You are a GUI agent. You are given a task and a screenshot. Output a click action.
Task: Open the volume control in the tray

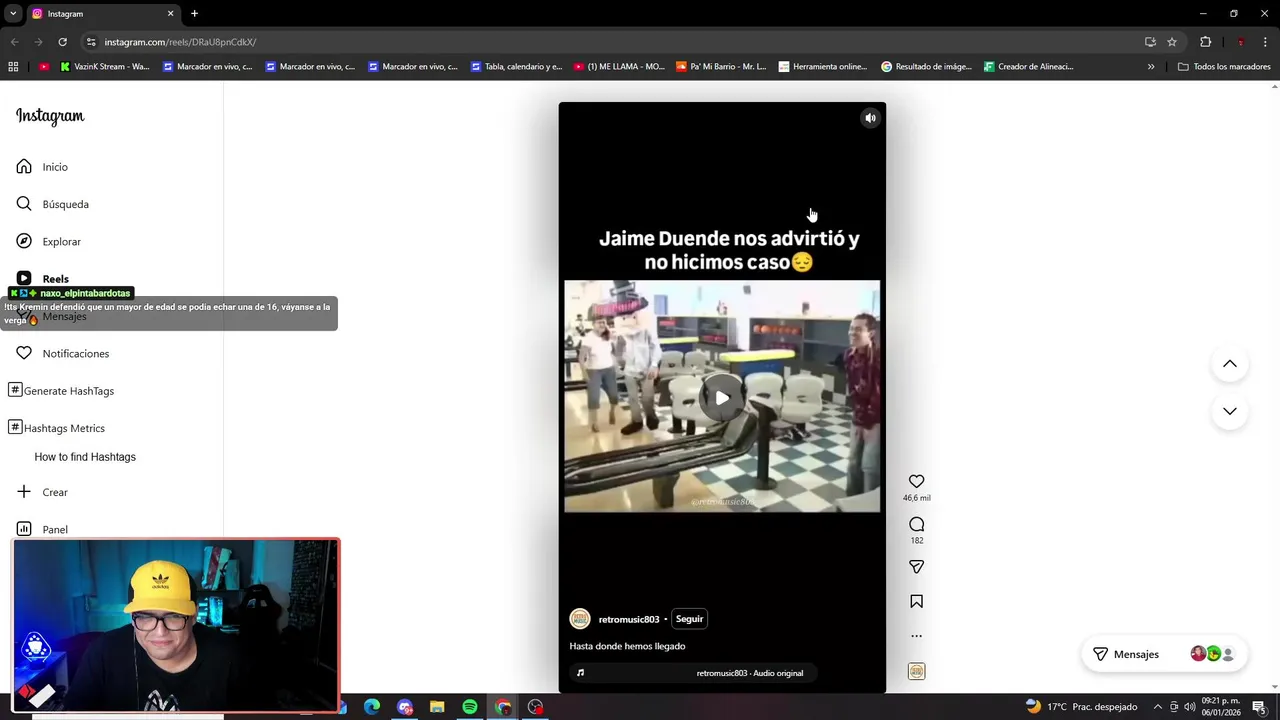1190,707
